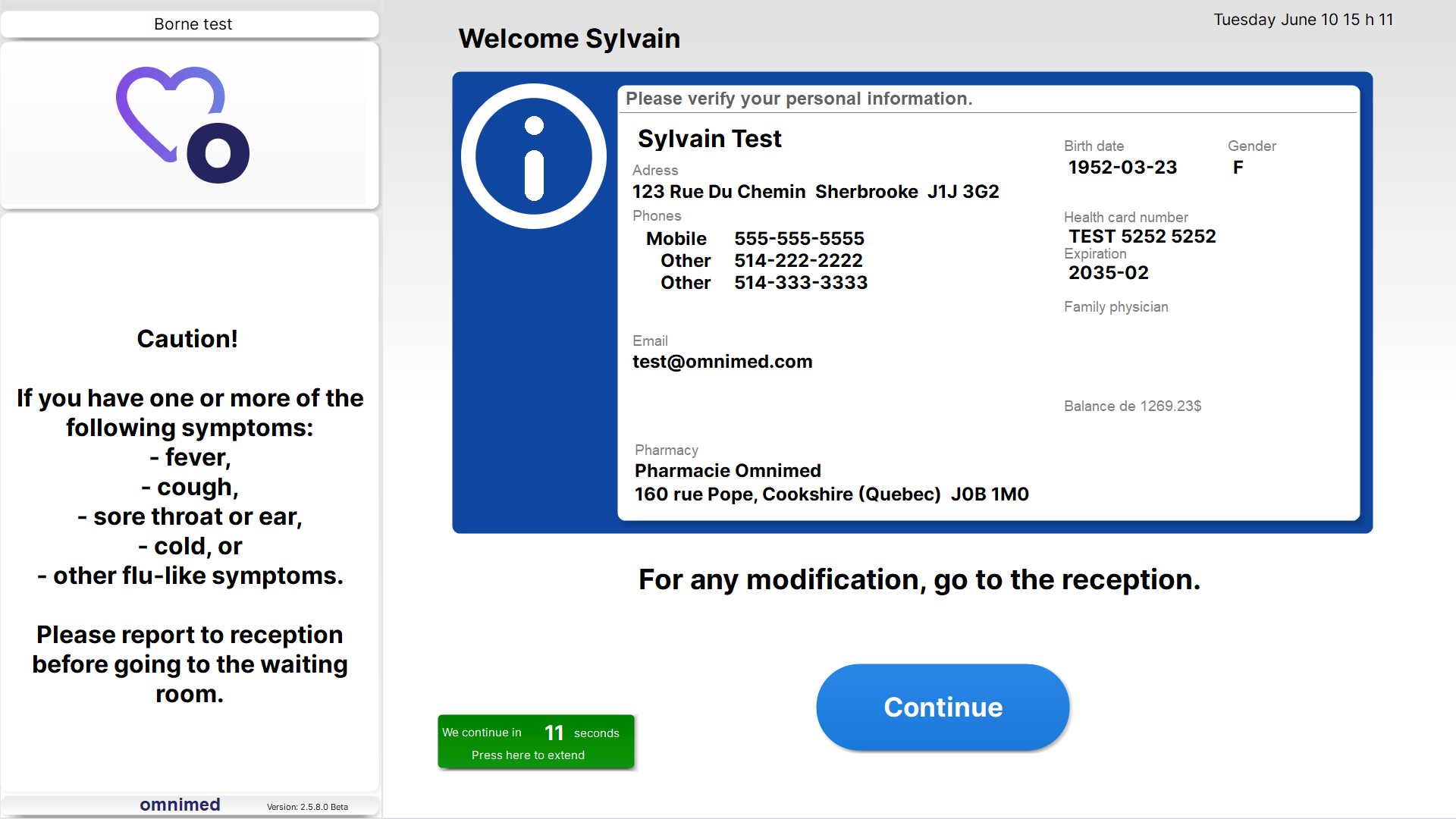Click the omnimed footer logo text
Screen dimensions: 1456x819
pyautogui.click(x=180, y=805)
